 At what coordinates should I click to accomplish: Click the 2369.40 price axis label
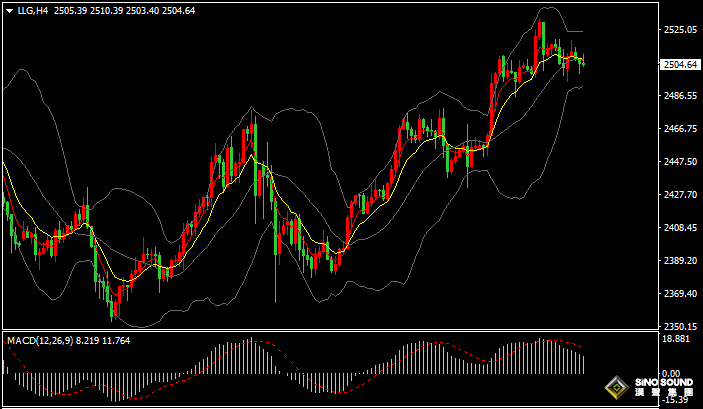[681, 294]
